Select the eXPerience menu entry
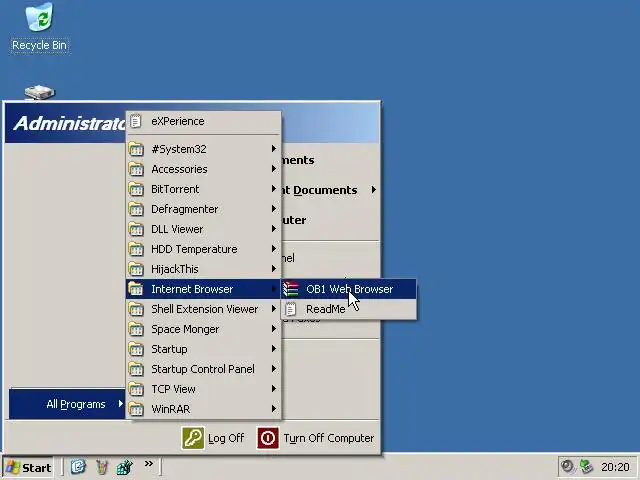Image resolution: width=640 pixels, height=480 pixels. coord(203,121)
